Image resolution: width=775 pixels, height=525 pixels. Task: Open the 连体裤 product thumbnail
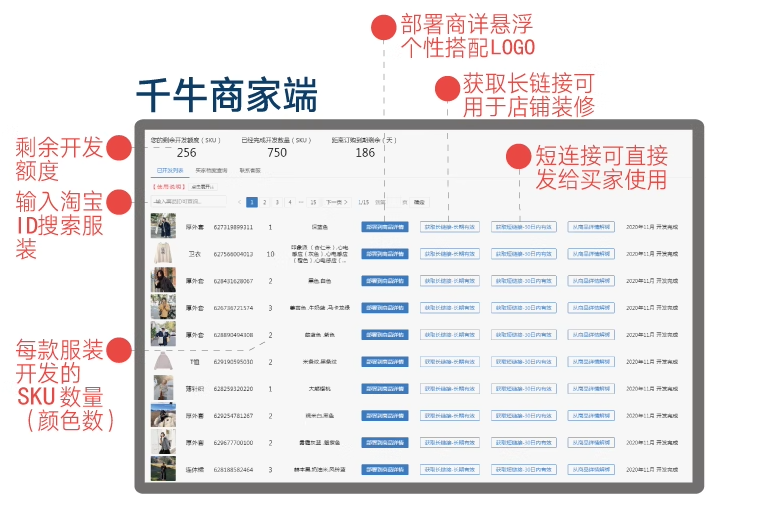163,469
